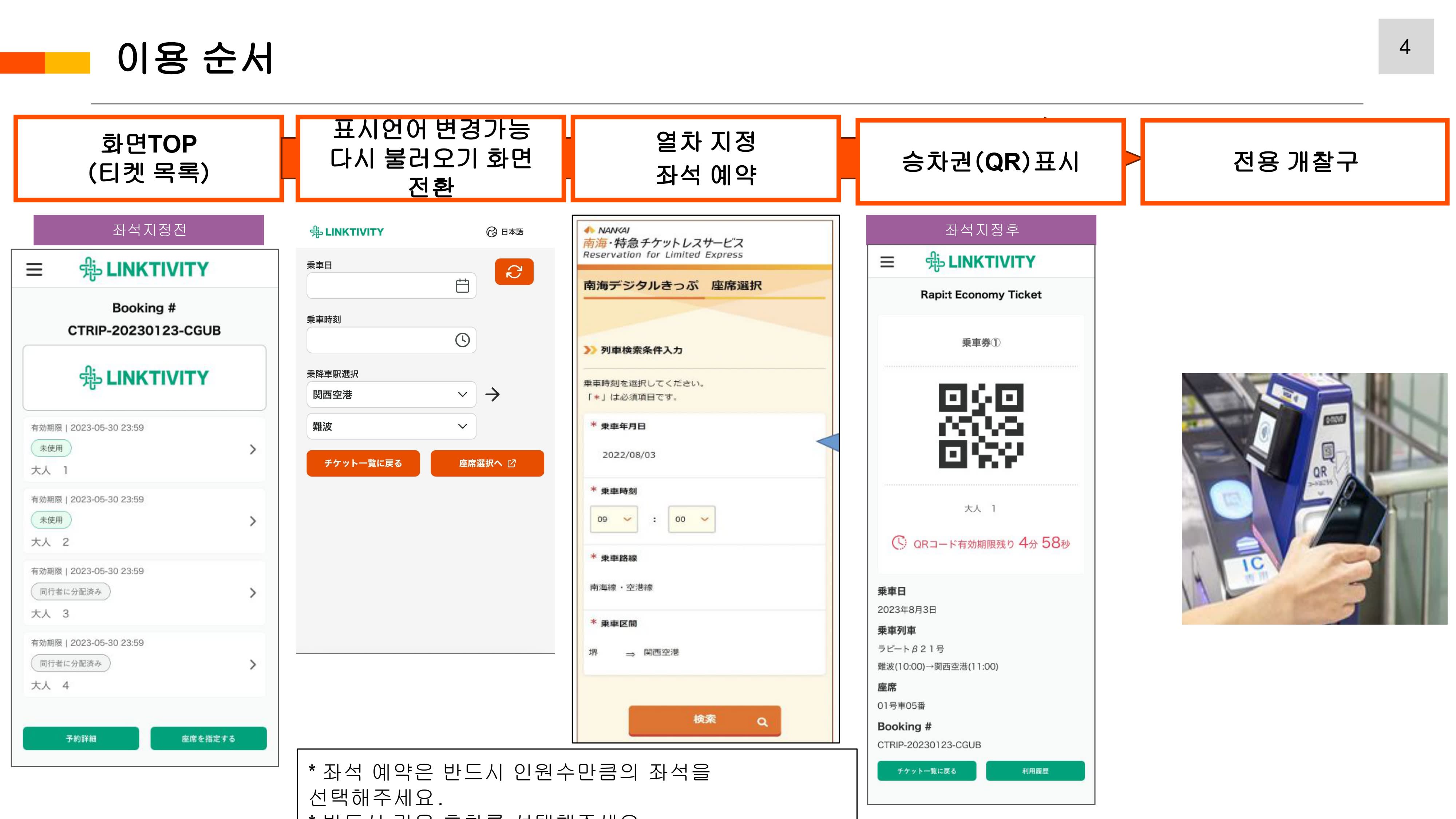The image size is (1456, 819).
Task: Click the globe 日本語 language switcher
Action: coord(505,232)
